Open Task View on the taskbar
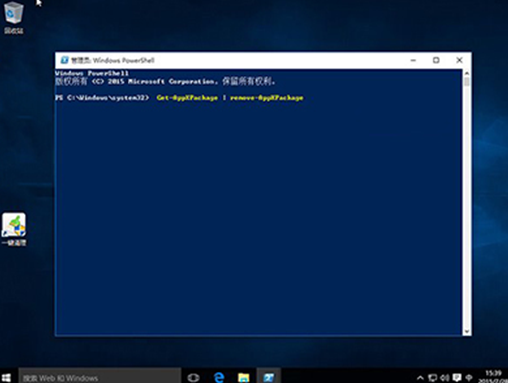The height and width of the screenshot is (383, 508). click(x=193, y=378)
